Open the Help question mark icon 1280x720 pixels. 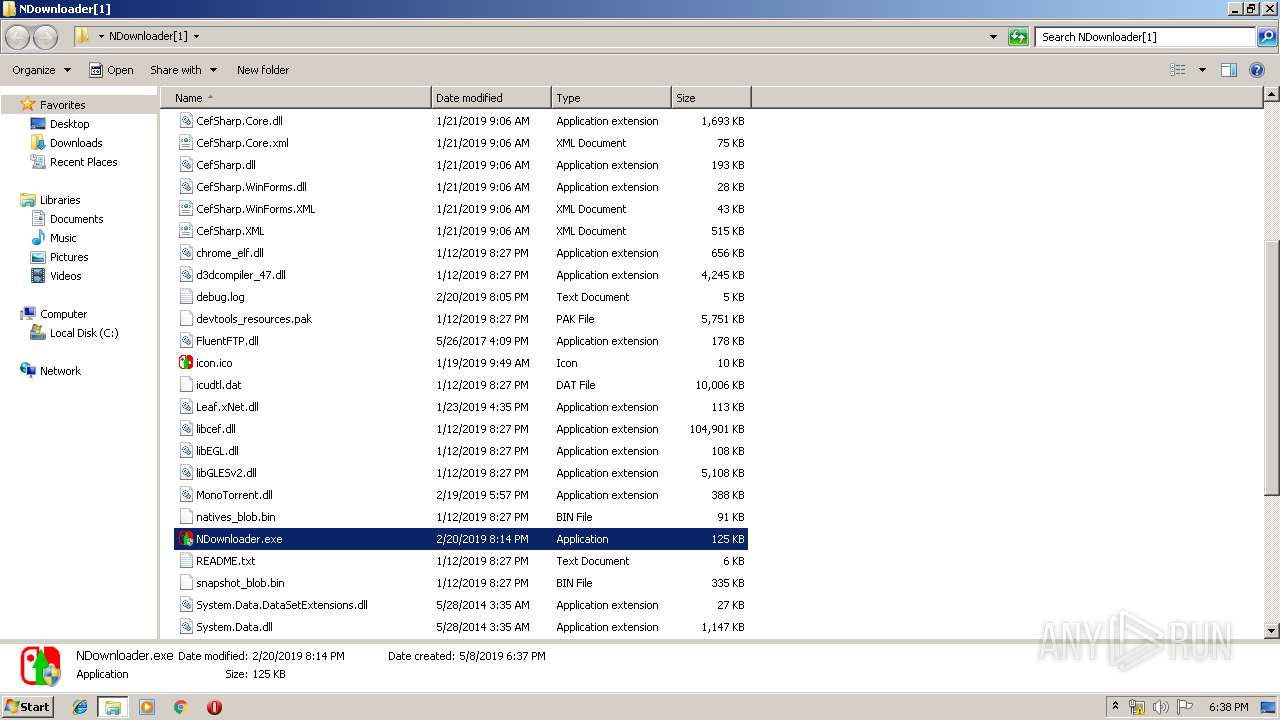(x=1258, y=70)
